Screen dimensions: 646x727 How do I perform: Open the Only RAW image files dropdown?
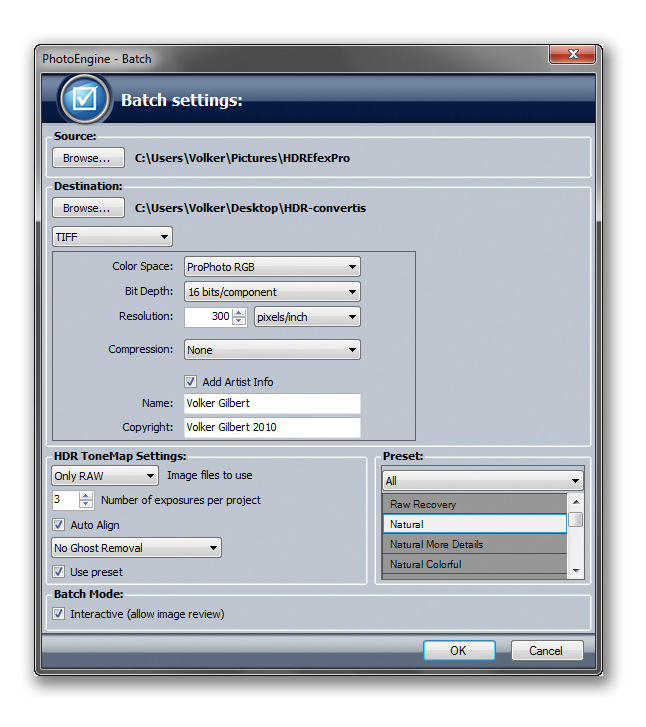point(105,476)
